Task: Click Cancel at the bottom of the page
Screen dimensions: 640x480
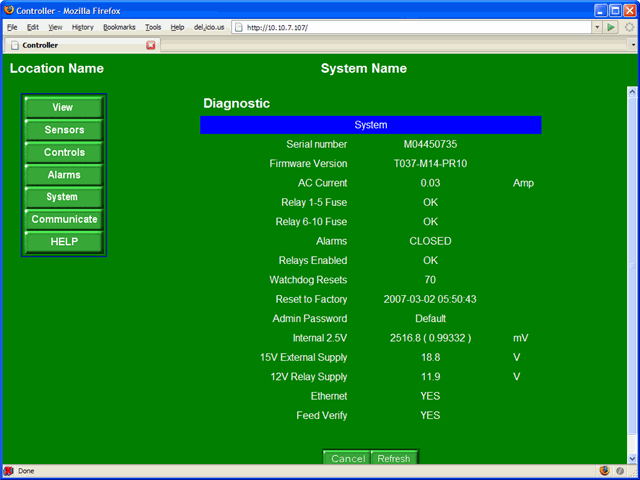Action: click(x=347, y=458)
